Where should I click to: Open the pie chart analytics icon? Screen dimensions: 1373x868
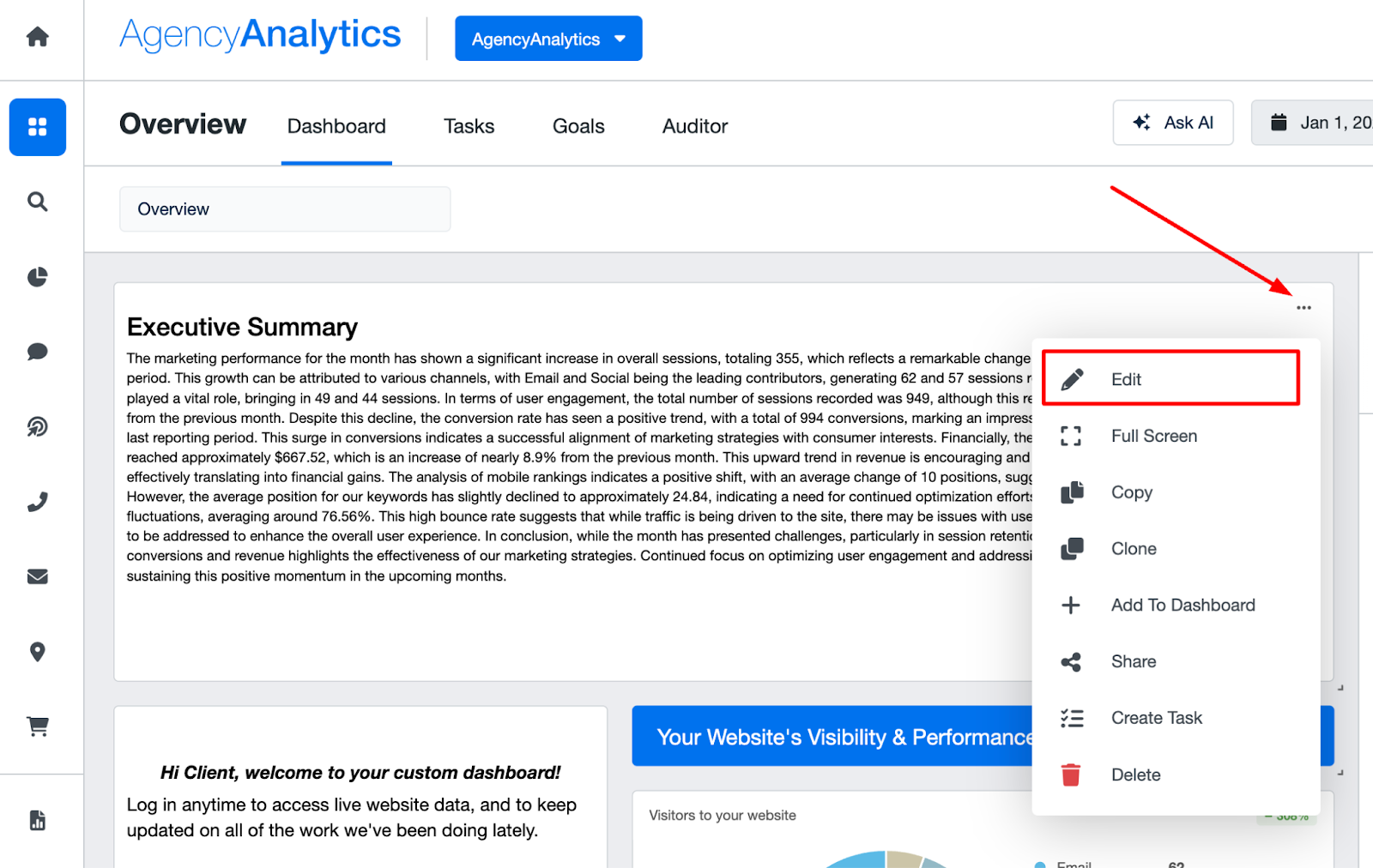(38, 277)
